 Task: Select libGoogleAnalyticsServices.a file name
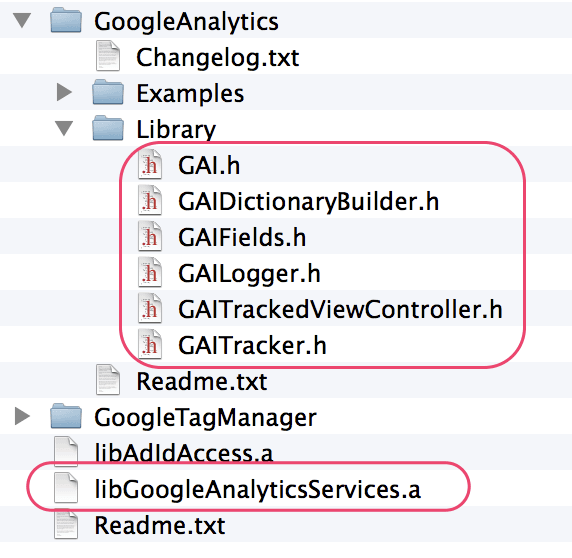[x=258, y=489]
